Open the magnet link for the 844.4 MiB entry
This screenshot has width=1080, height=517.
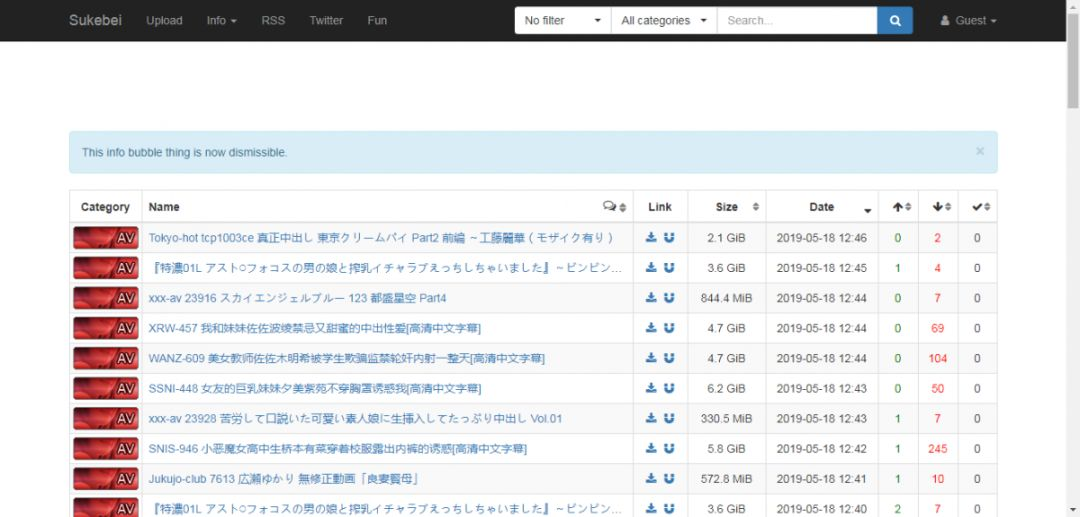[x=669, y=298]
